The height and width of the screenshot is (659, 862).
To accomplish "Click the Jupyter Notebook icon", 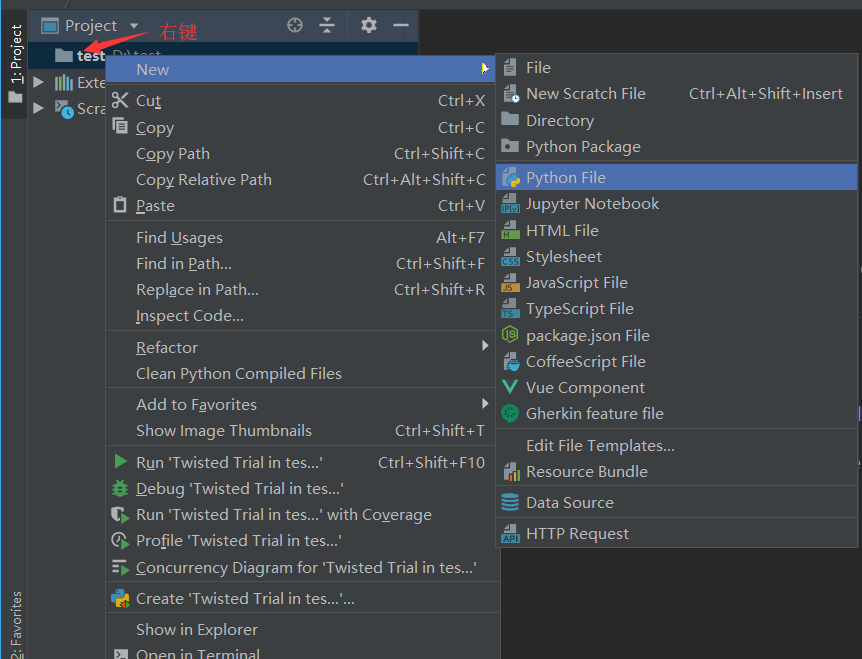I will pos(511,204).
